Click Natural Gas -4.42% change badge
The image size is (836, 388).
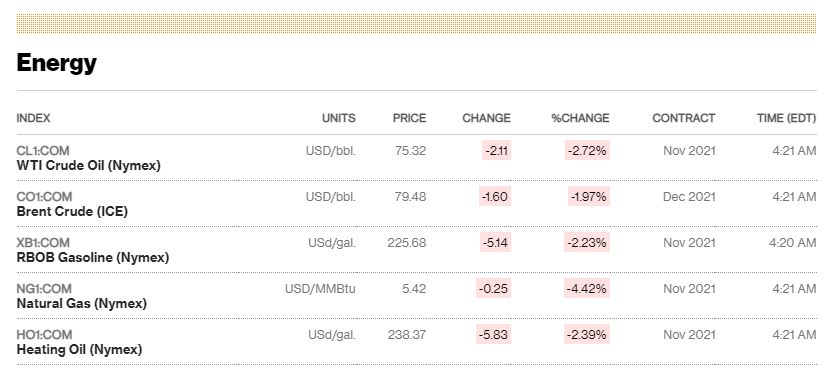587,289
